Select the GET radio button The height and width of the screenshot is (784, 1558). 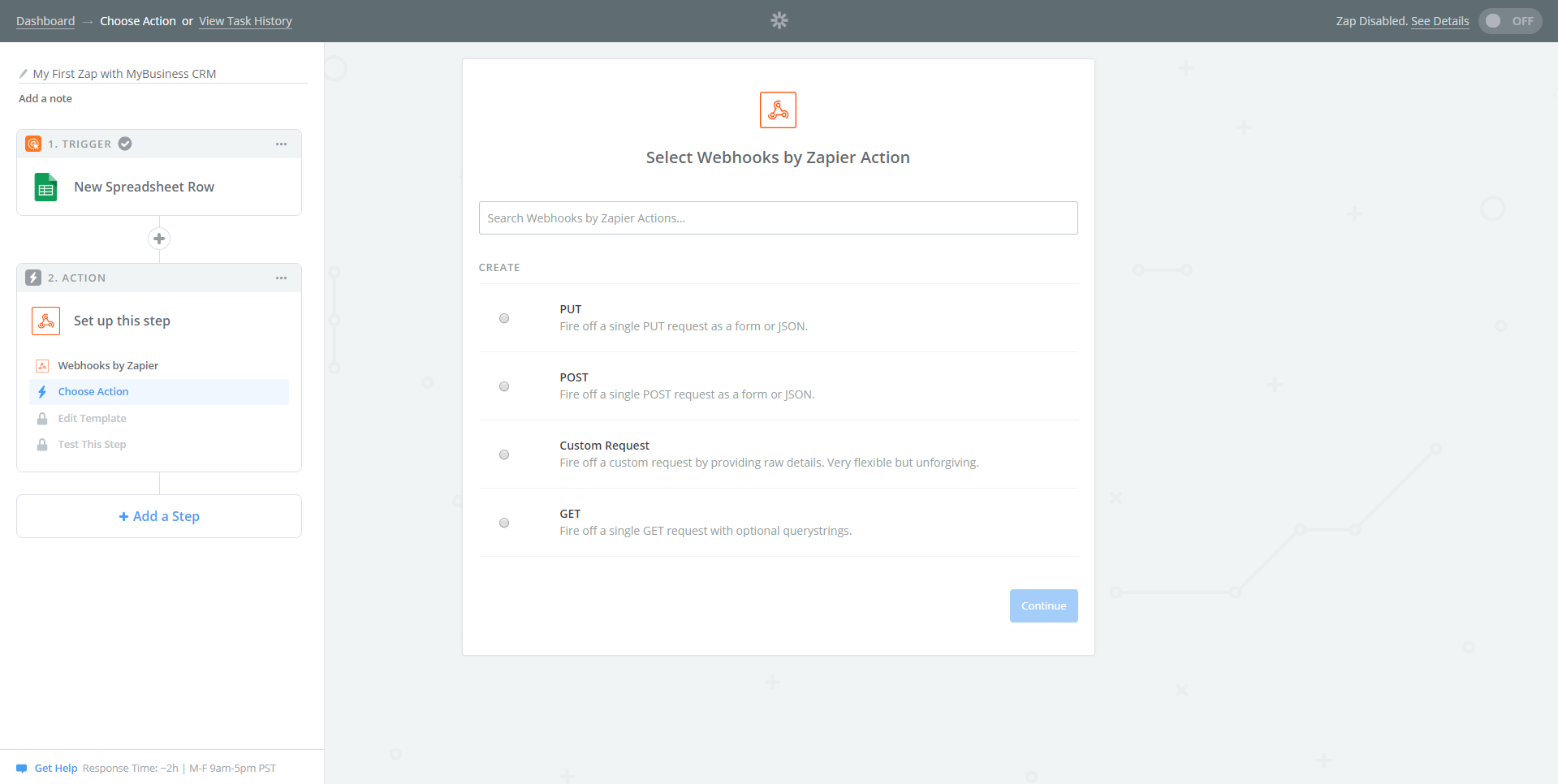point(504,523)
